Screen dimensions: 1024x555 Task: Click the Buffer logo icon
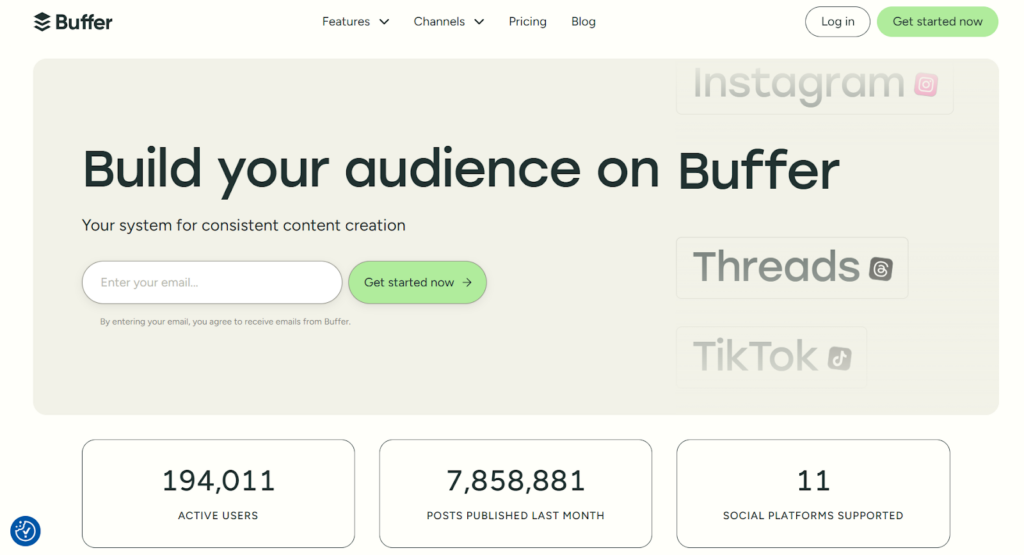tap(42, 22)
